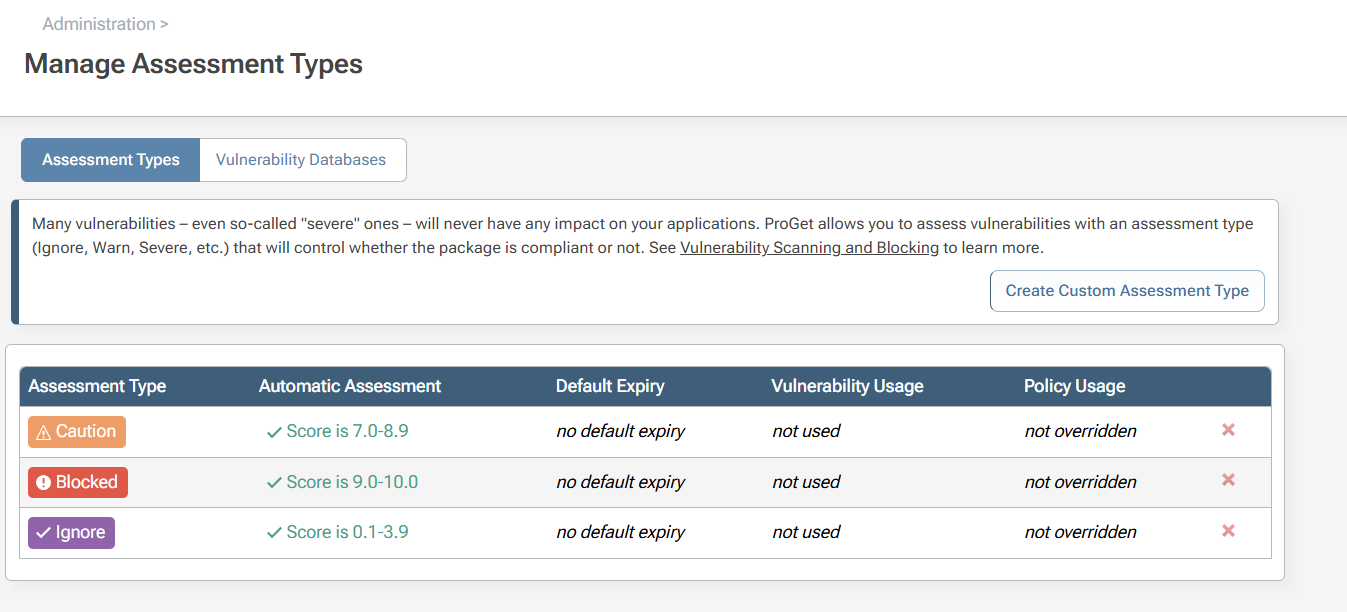Remove the Ignore assessment type

click(1228, 531)
